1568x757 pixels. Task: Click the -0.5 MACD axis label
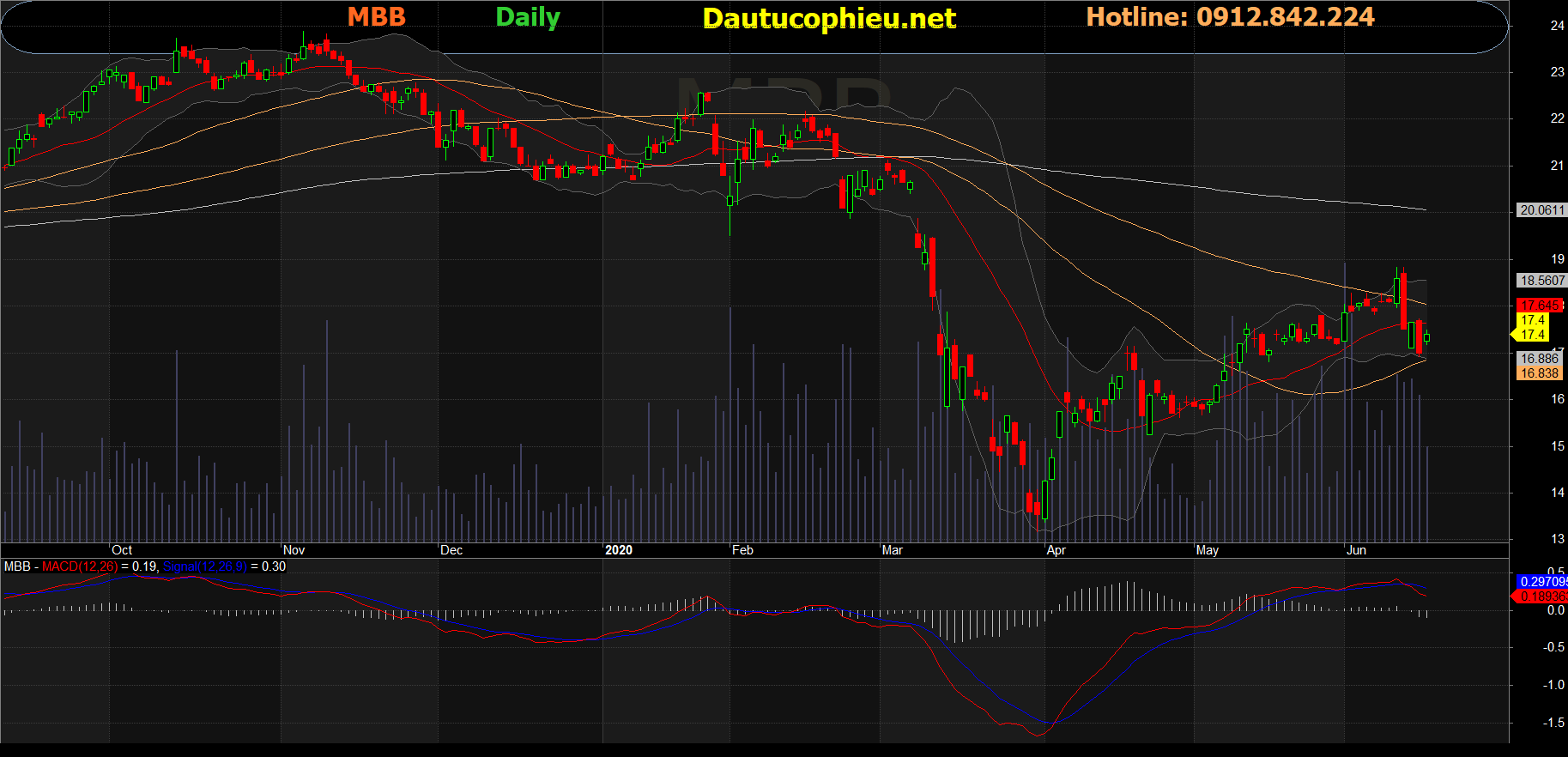point(1553,647)
